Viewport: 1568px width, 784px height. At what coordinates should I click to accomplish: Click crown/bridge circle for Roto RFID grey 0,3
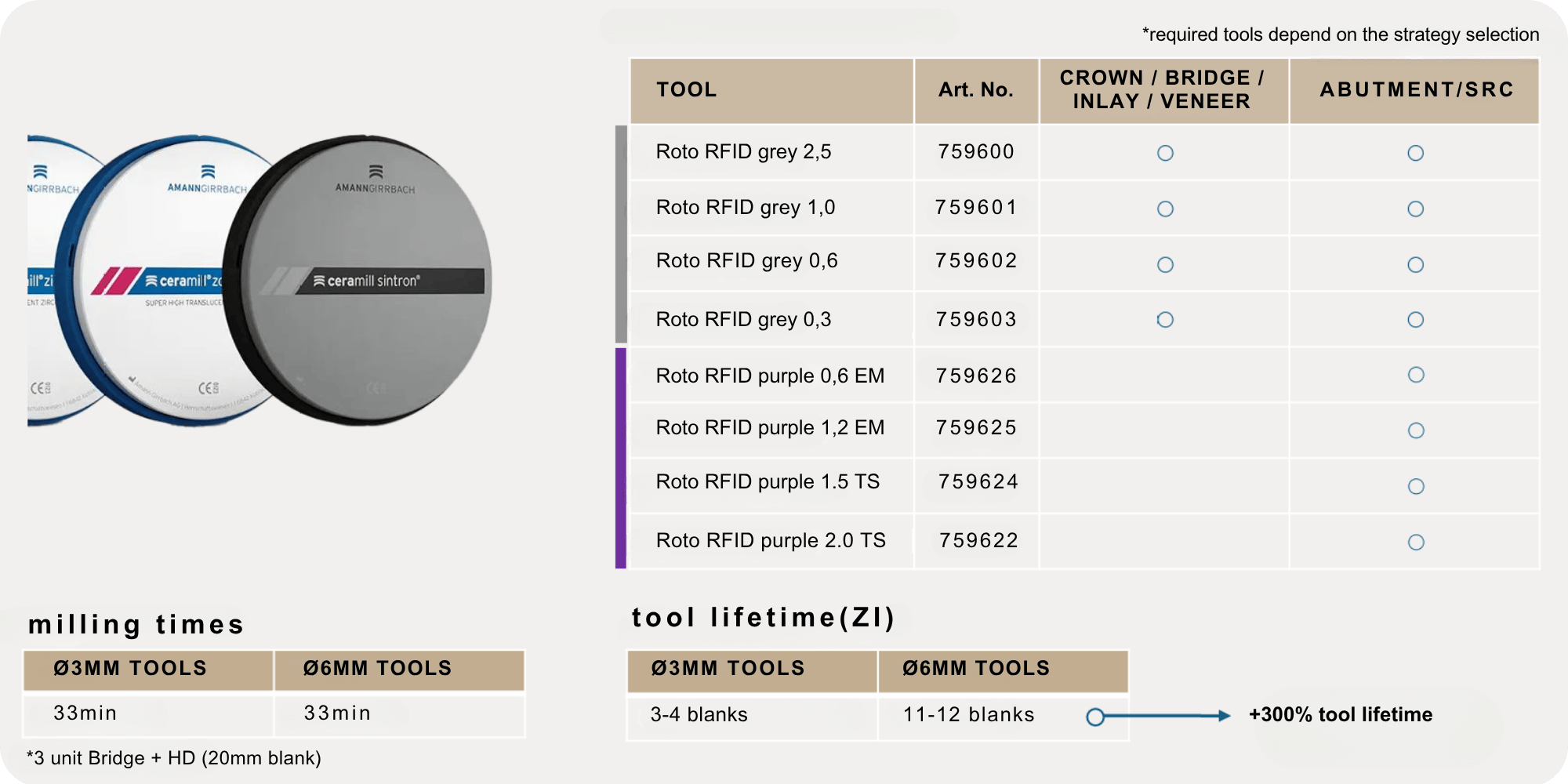click(x=1165, y=319)
